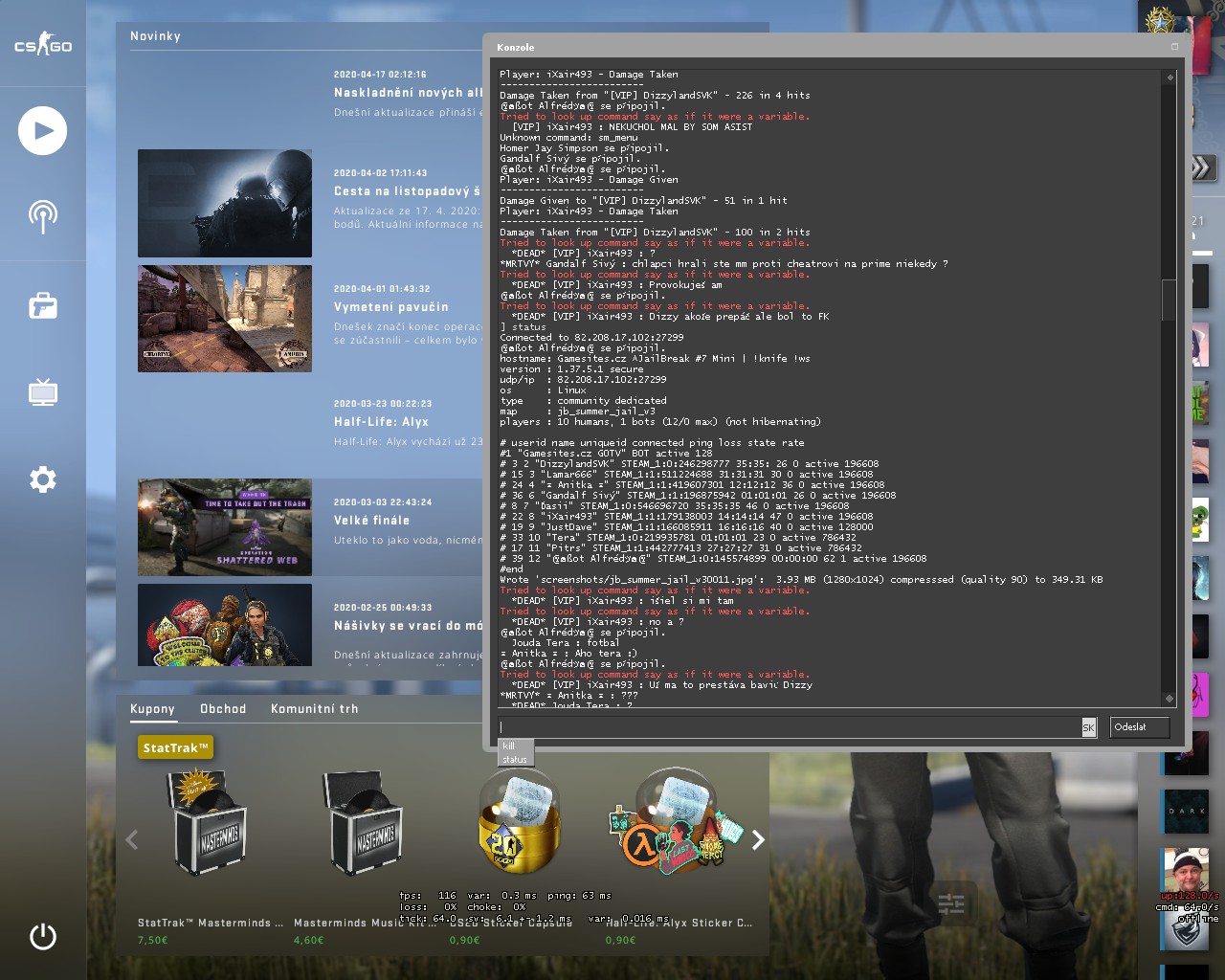This screenshot has width=1225, height=980.
Task: Click the CS:GO logo
Action: pos(42,45)
